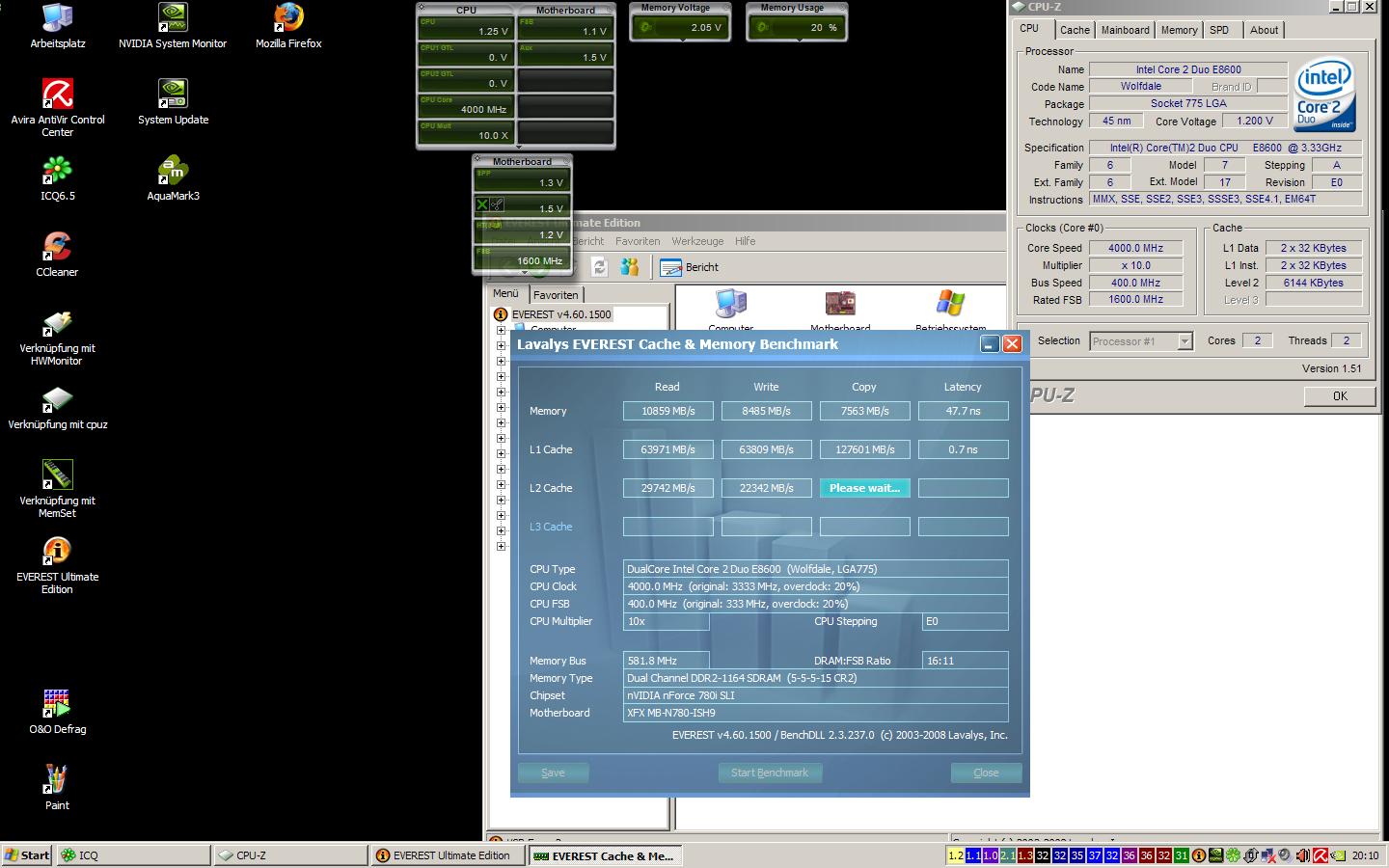Select the ICQ6.5 desktop shortcut
Screen dimensions: 1389x868
(57, 178)
